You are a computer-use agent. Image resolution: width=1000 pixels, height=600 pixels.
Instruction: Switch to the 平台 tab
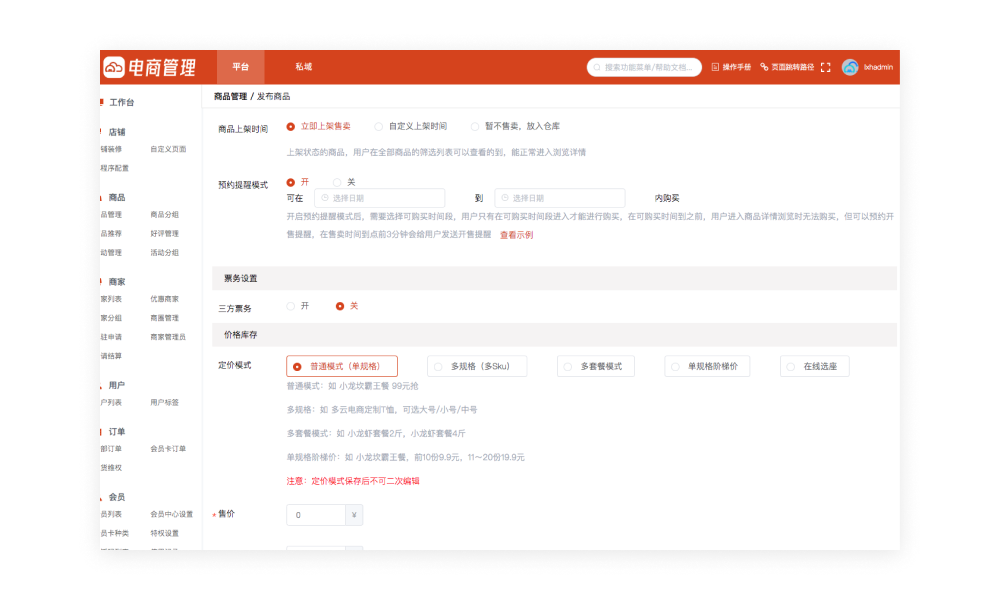click(x=240, y=67)
